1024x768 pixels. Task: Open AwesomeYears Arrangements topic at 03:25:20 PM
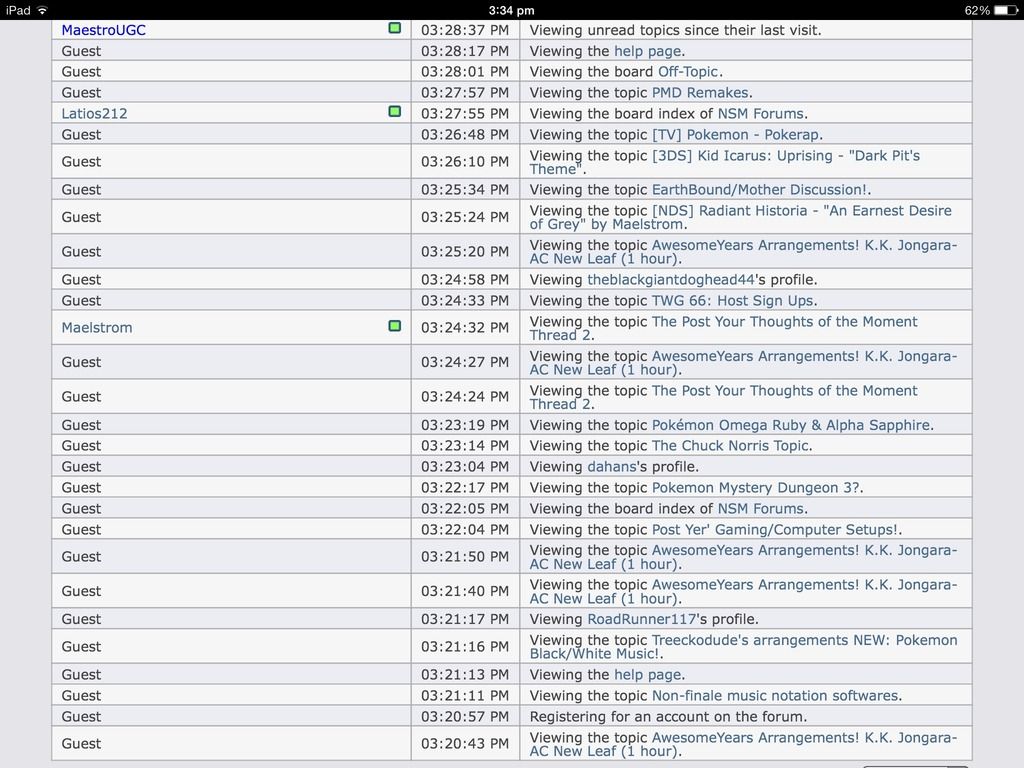[x=743, y=252]
